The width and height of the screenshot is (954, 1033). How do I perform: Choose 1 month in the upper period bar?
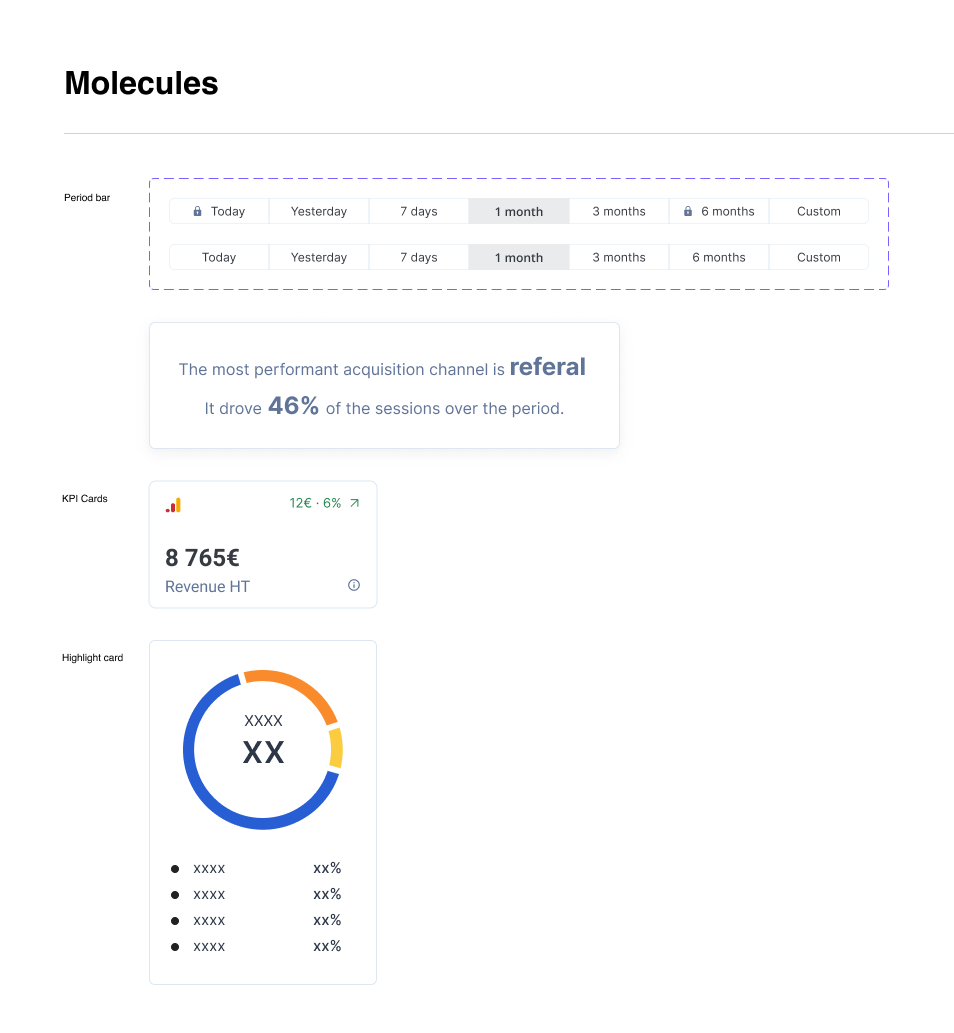tap(519, 212)
